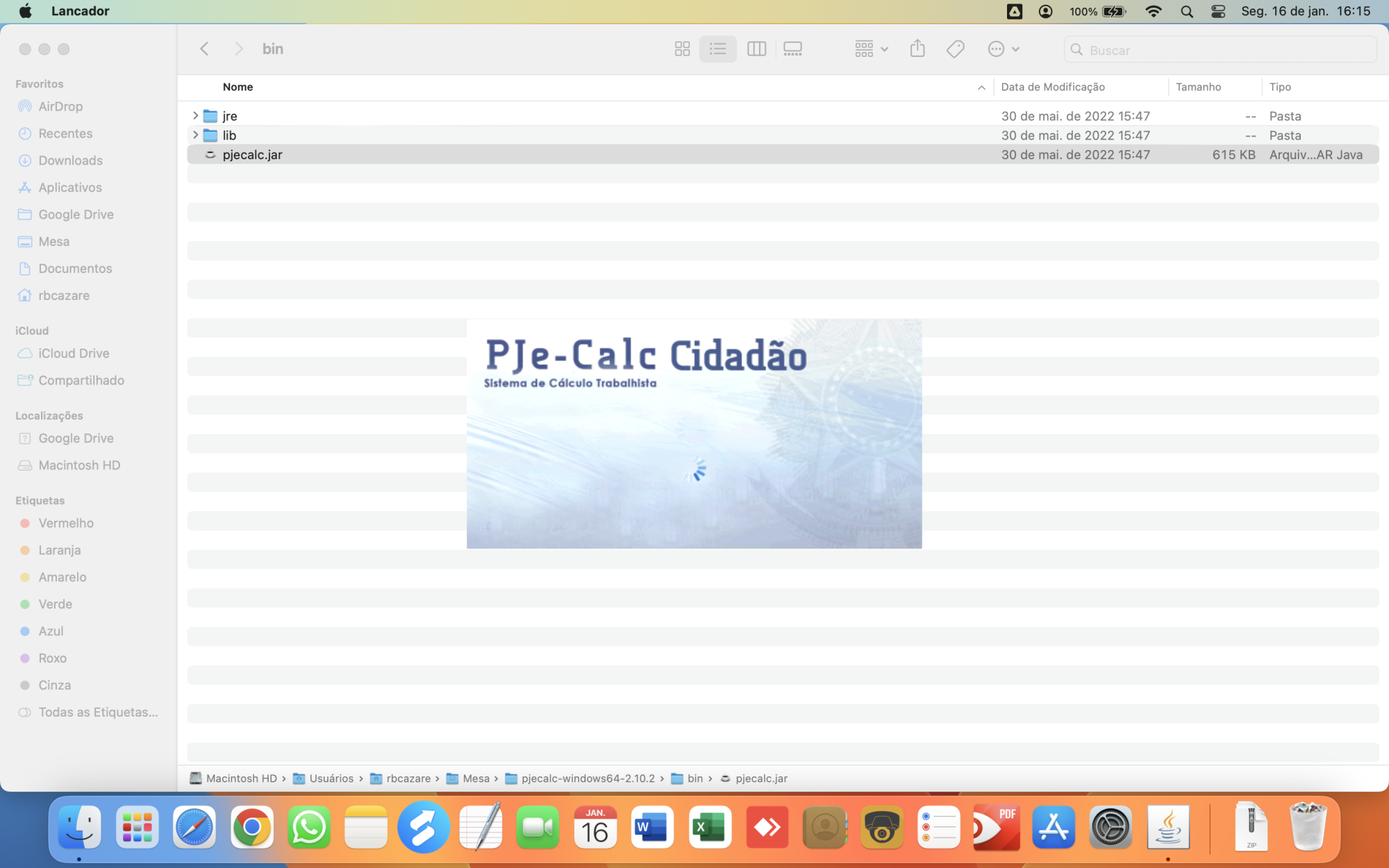The image size is (1389, 868).
Task: Open the Lancador app menu
Action: coord(80,11)
